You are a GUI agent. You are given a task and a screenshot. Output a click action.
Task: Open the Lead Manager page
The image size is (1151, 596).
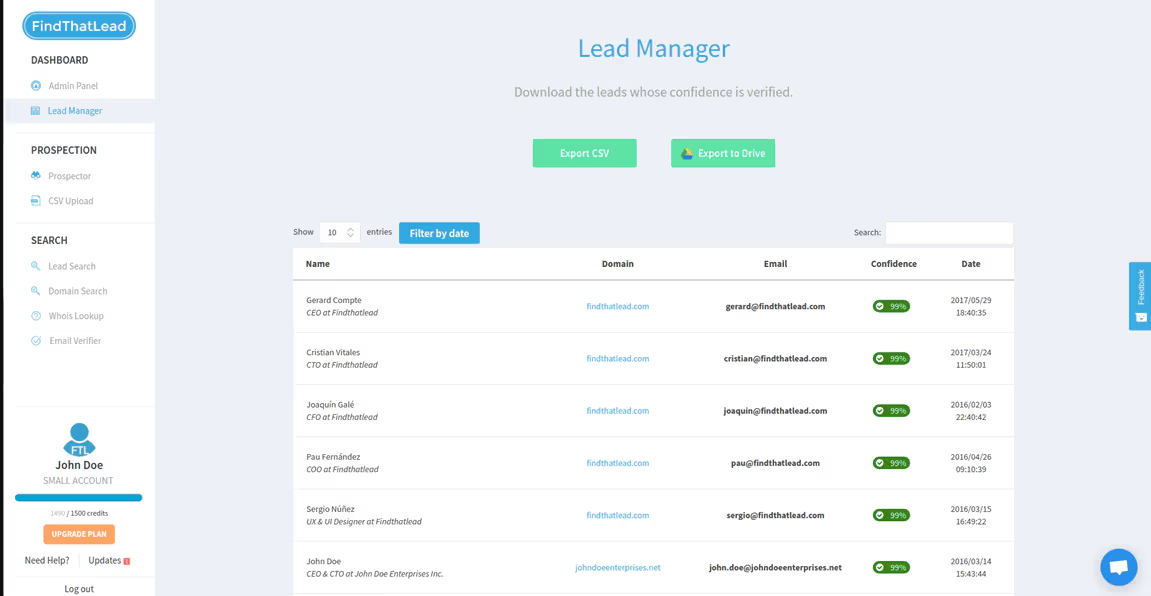coord(75,111)
